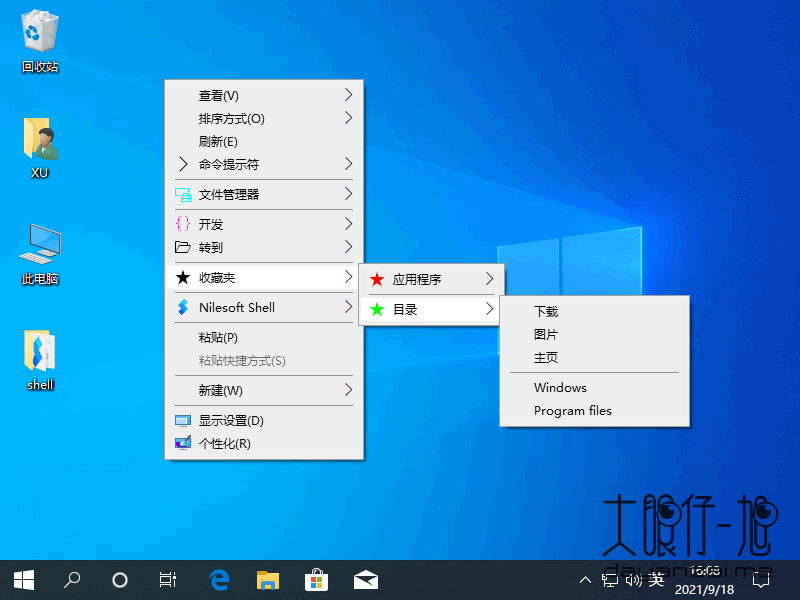Click the input method 英 indicator
Viewport: 800px width, 600px height.
coord(656,580)
